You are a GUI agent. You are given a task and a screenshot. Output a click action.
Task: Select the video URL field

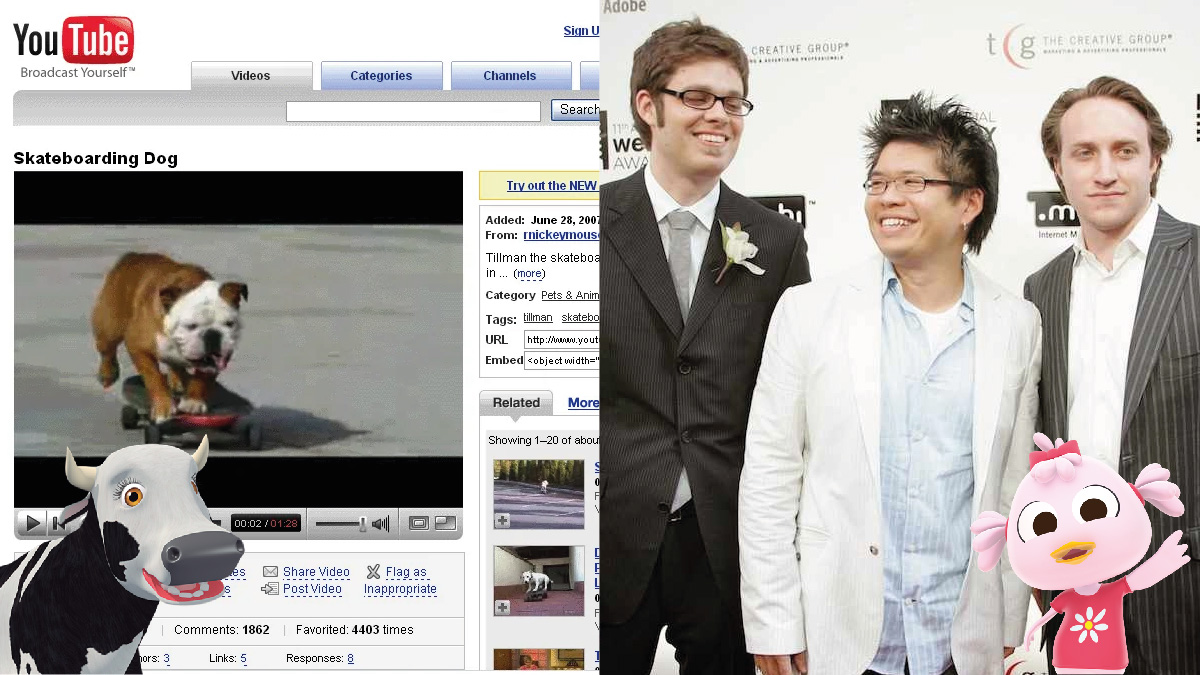click(562, 340)
